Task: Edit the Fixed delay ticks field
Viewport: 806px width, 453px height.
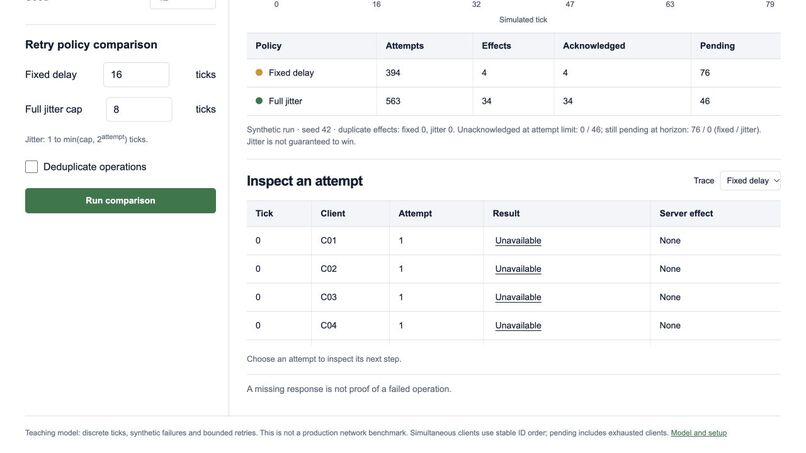Action: [x=136, y=75]
